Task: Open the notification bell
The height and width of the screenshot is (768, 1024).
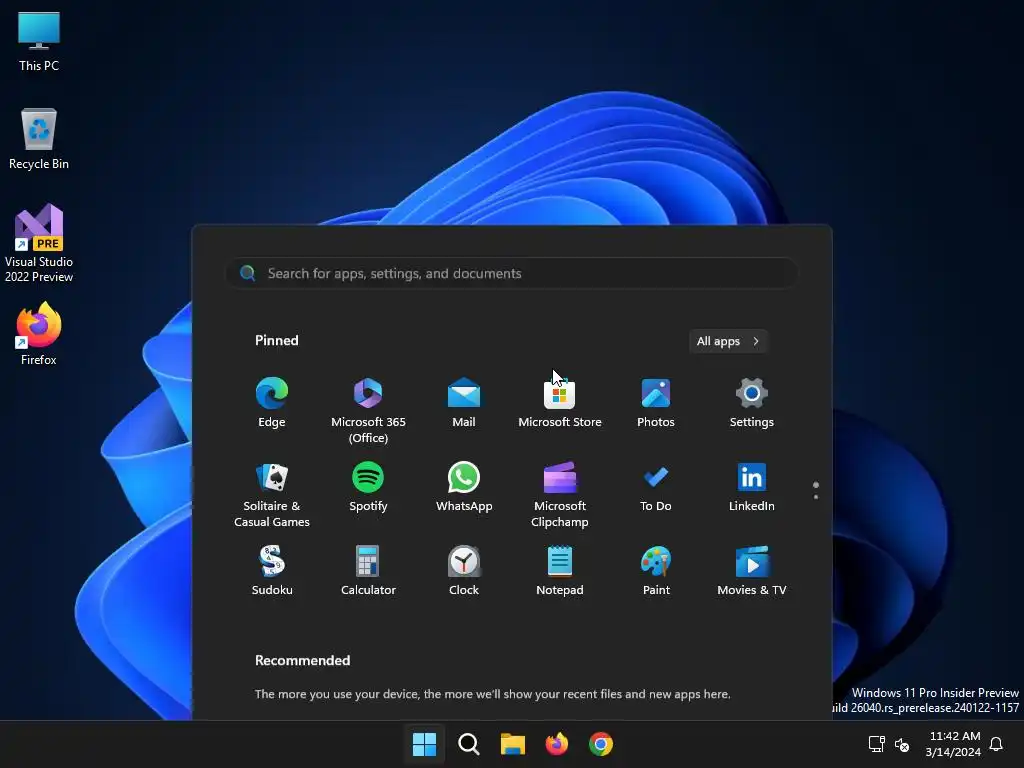Action: click(996, 744)
